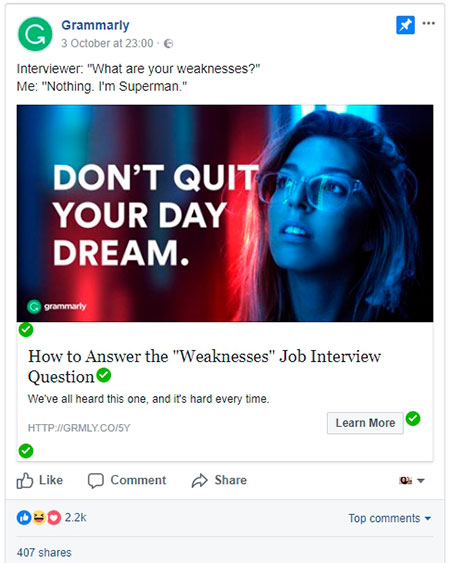450x563 pixels.
Task: Open the three-dot post options menu
Action: pyautogui.click(x=428, y=23)
